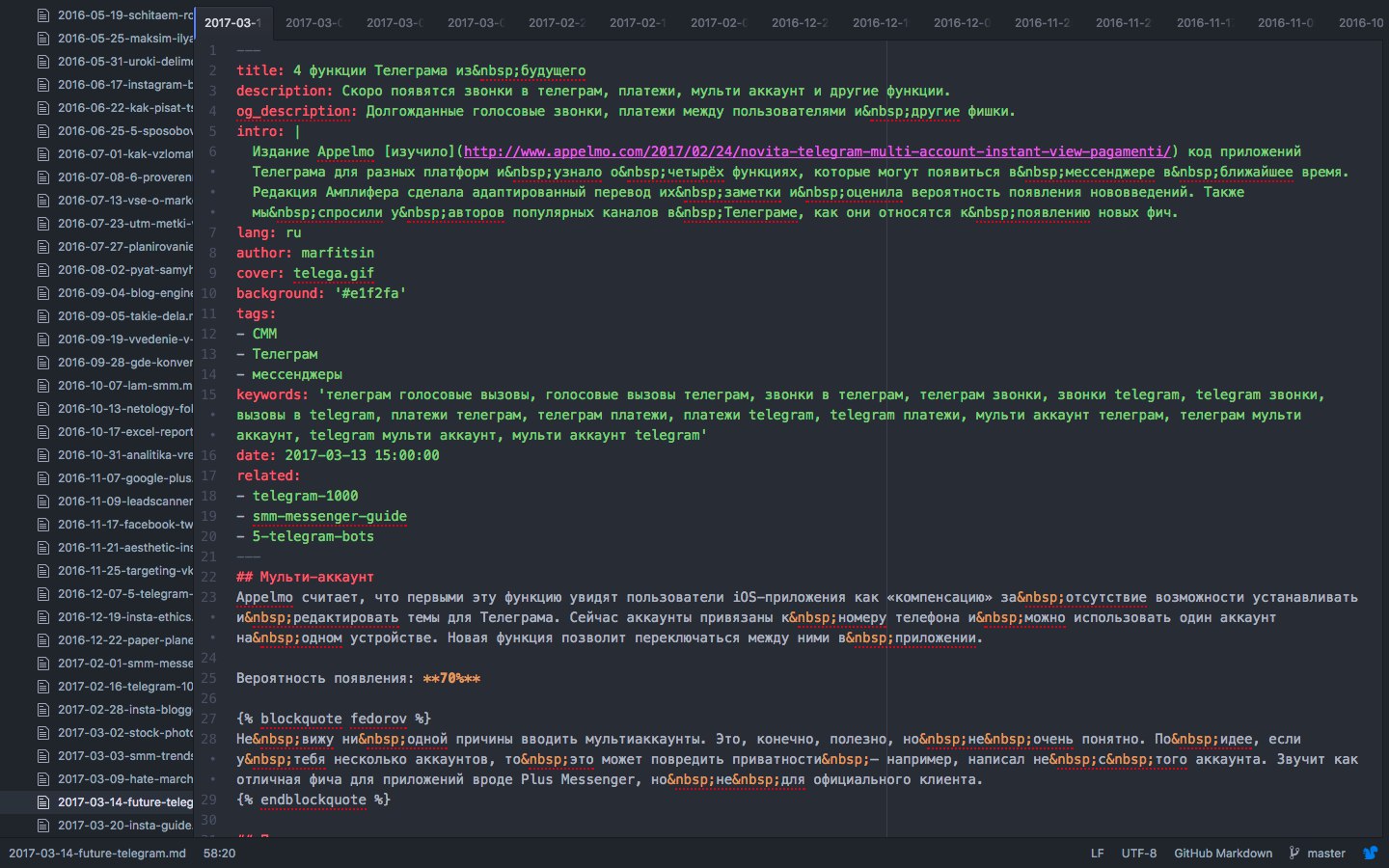Open the LF line ending selector

(x=1097, y=853)
